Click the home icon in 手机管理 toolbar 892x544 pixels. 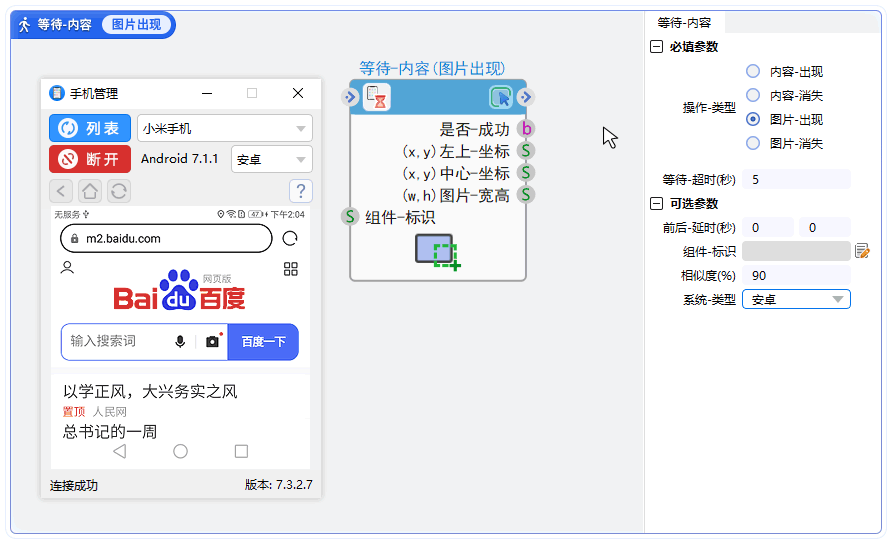click(90, 191)
